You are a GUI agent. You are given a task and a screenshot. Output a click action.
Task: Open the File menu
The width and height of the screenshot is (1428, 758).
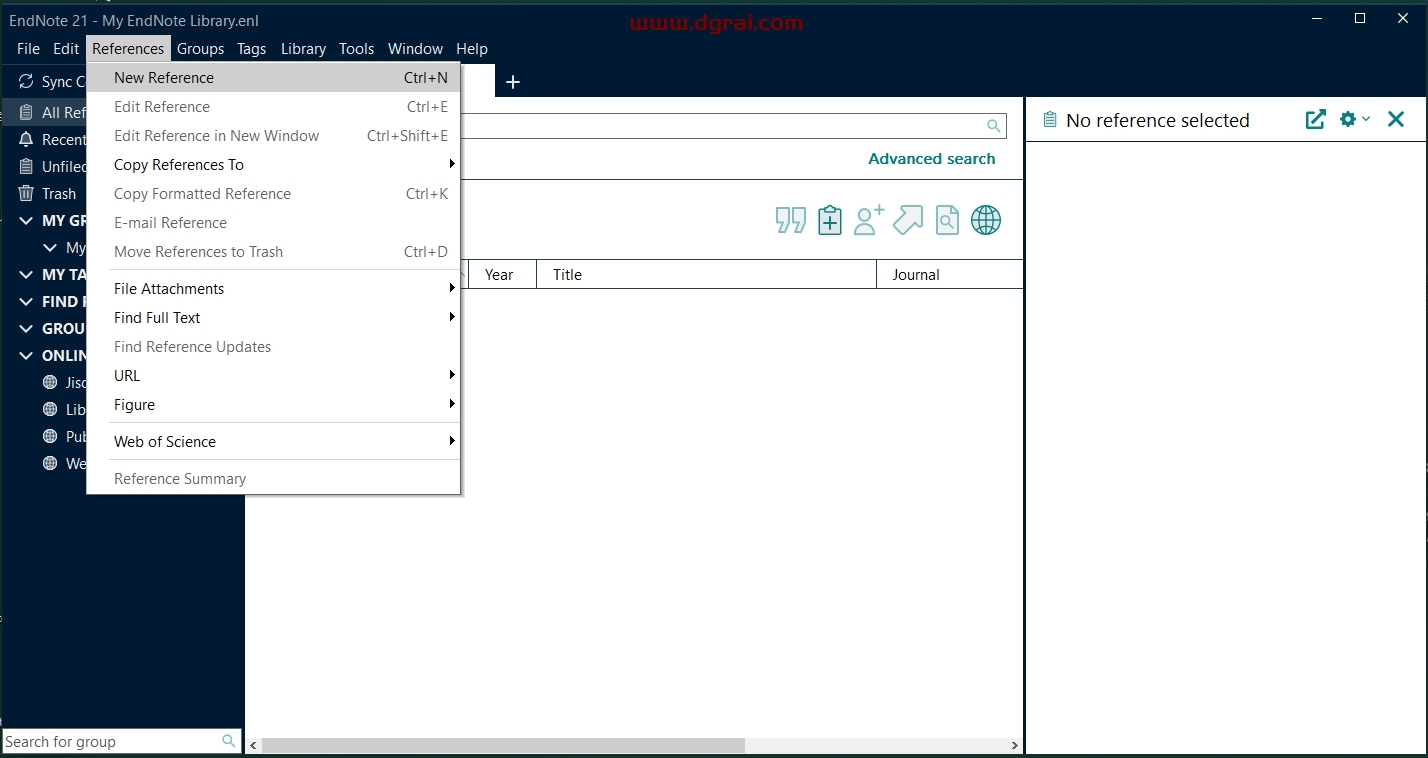point(28,48)
